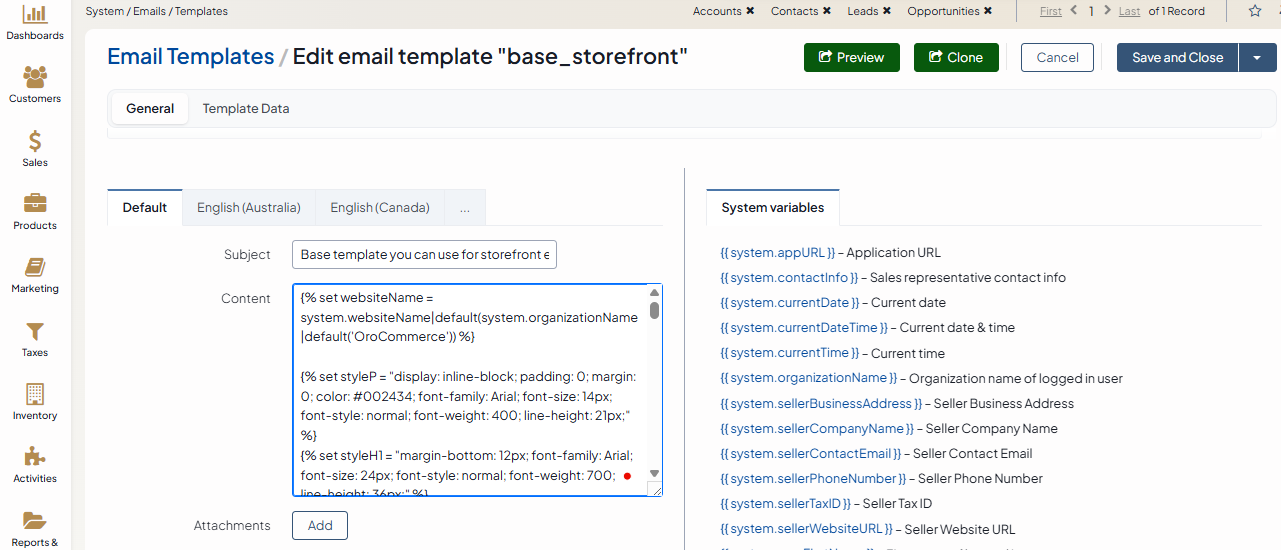The image size is (1281, 550).
Task: Remove the Accounts pinned shortcut
Action: pyautogui.click(x=750, y=11)
